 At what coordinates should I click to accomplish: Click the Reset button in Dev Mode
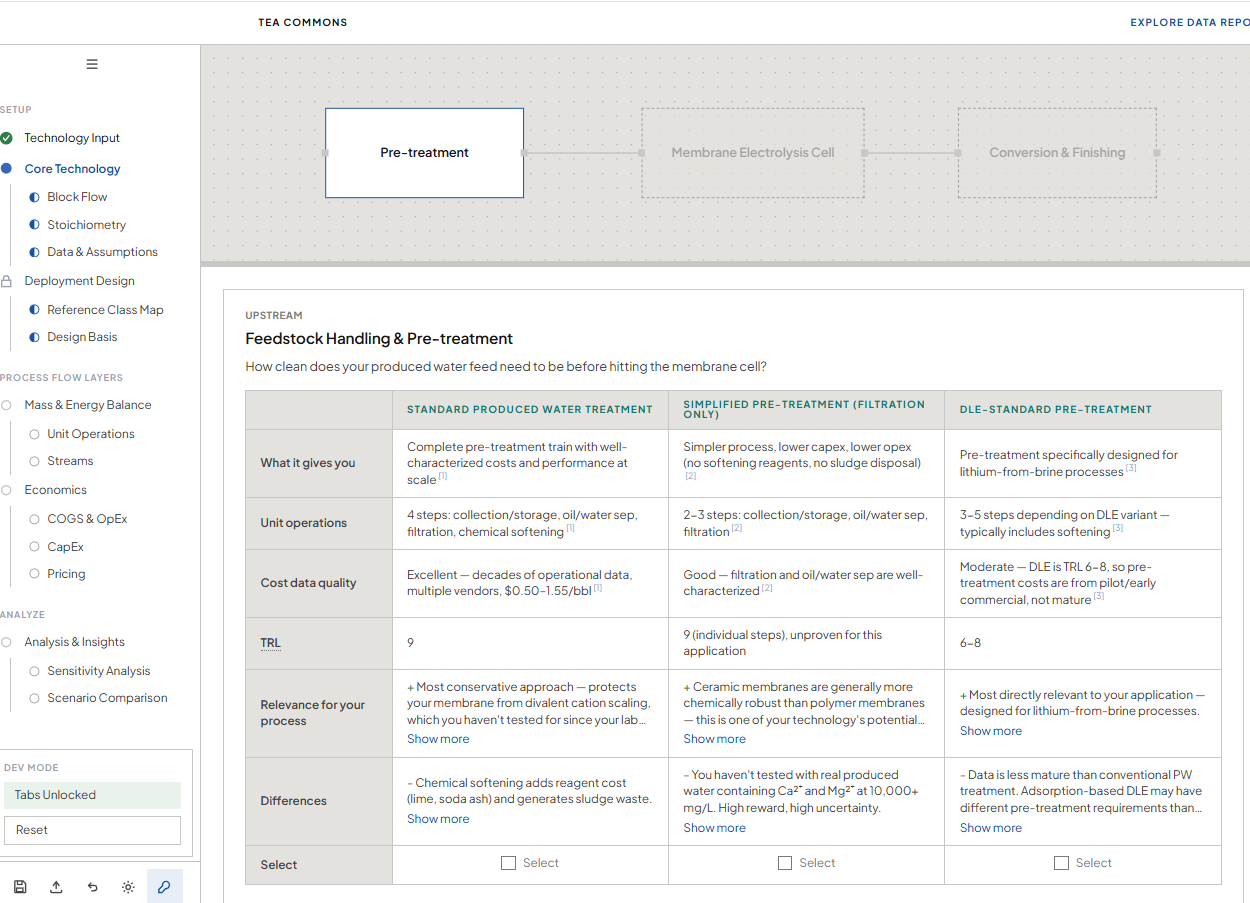92,830
